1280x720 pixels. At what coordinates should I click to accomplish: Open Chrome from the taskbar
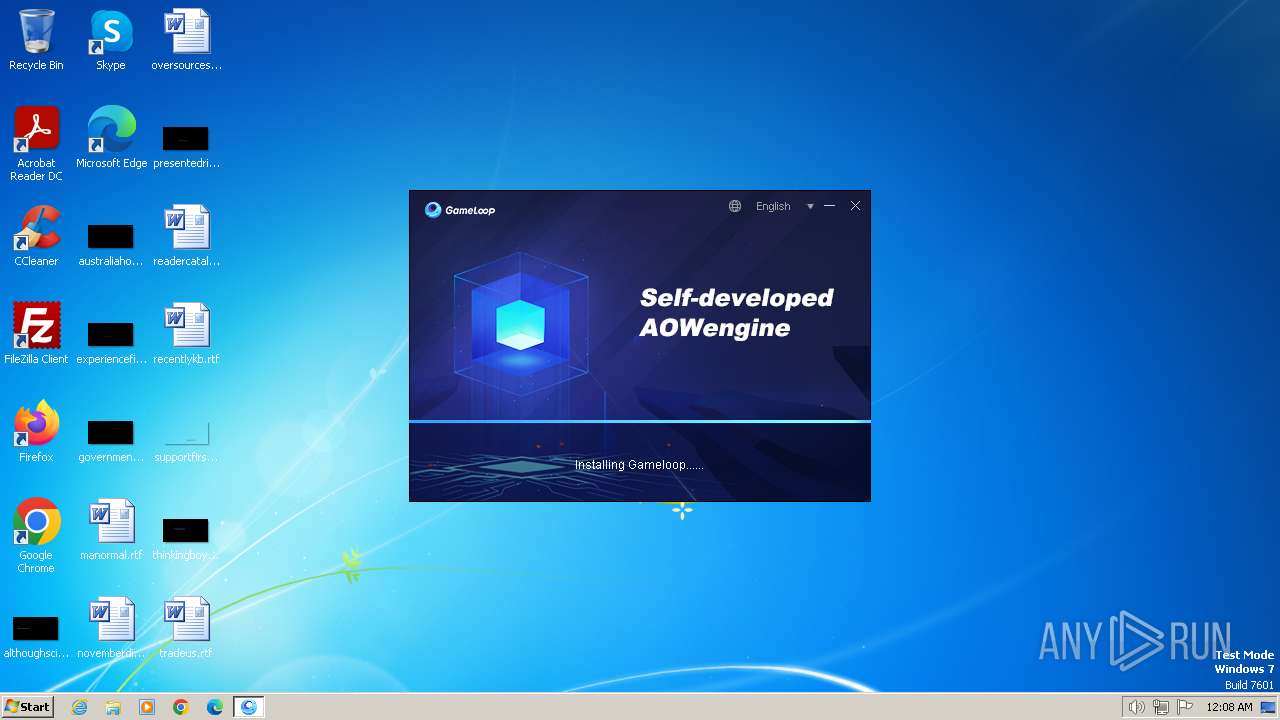[x=181, y=707]
